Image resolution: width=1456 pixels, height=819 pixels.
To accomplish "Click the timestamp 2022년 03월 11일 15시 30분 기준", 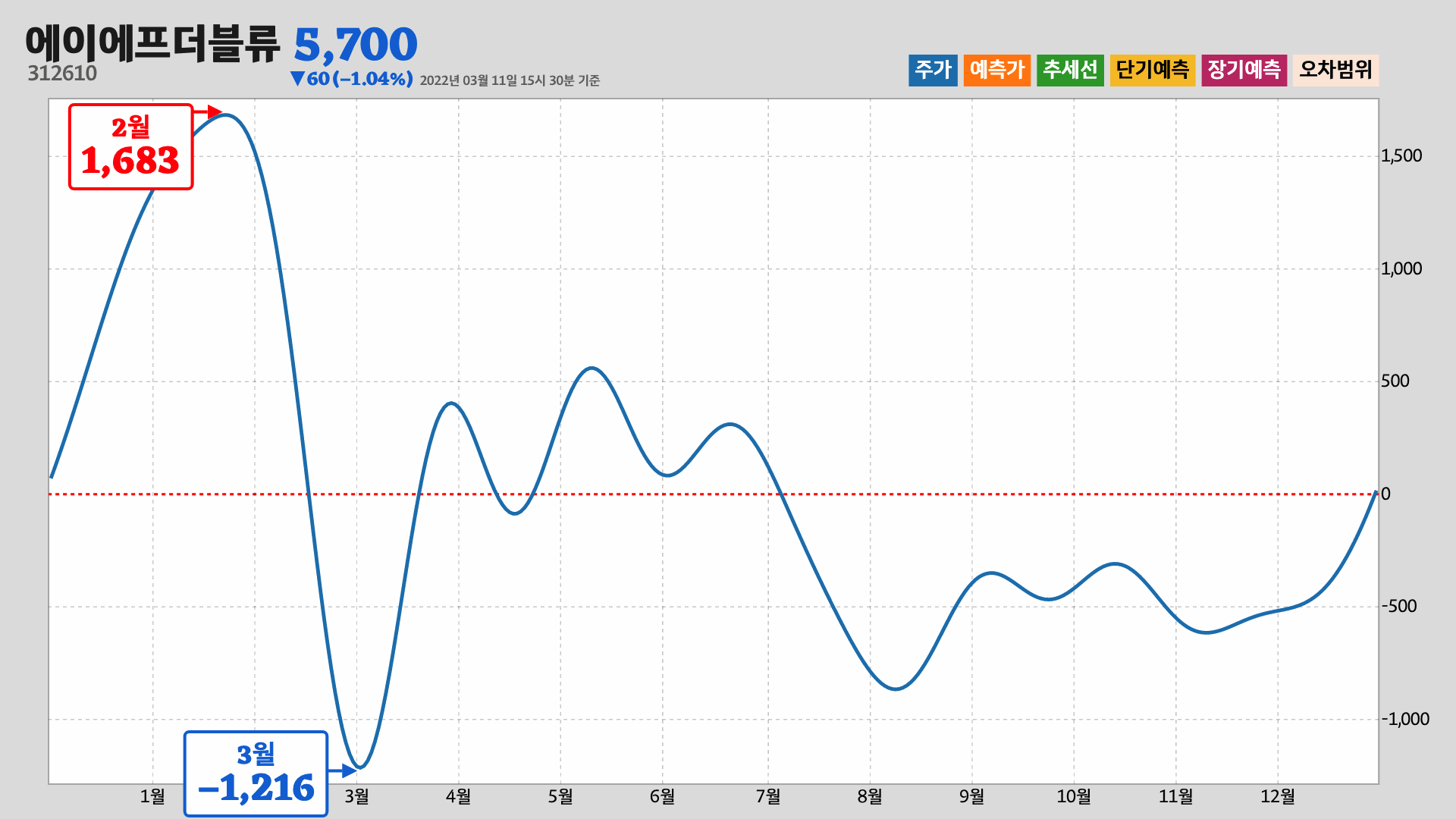I will (510, 80).
